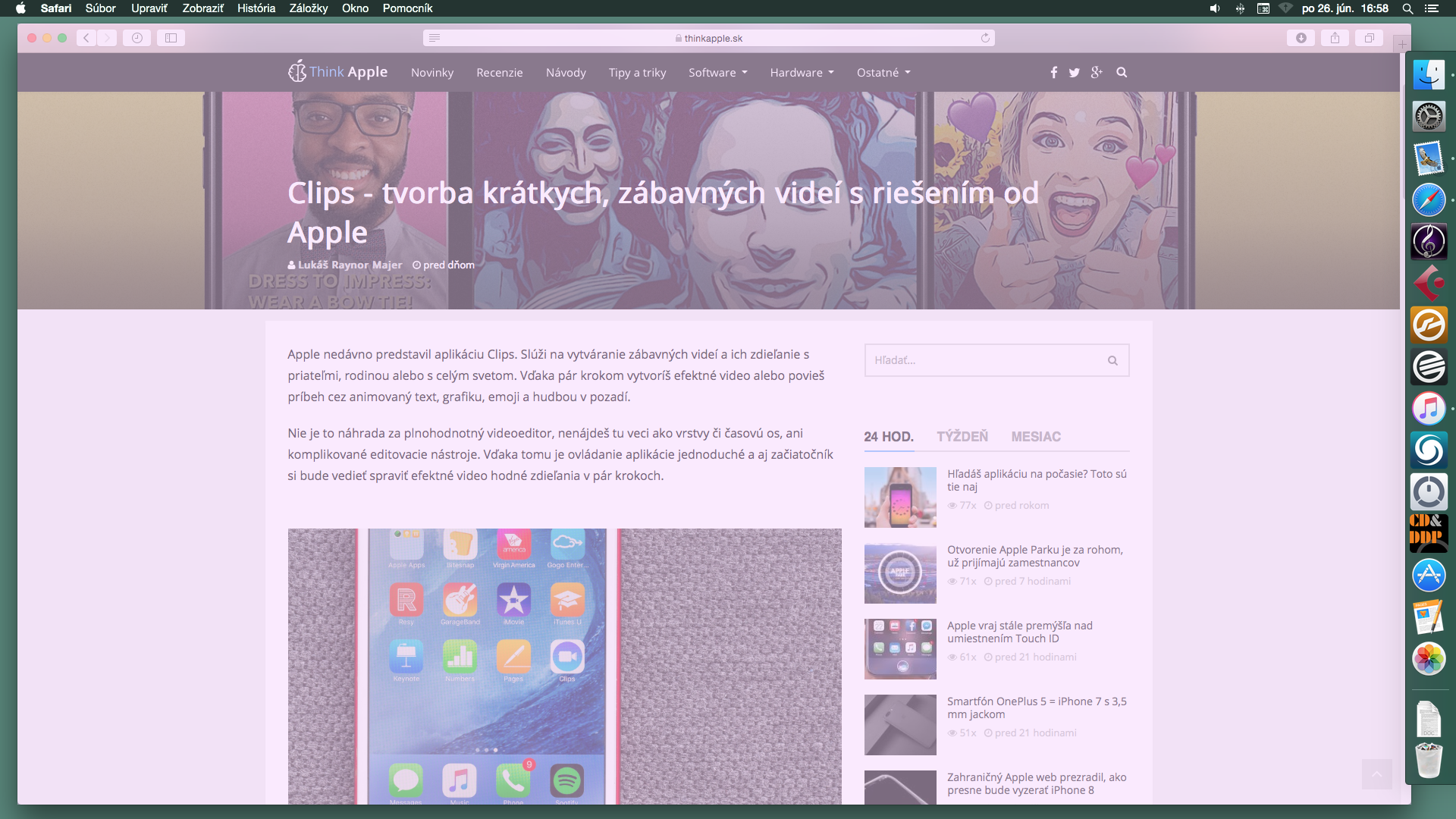Open article about weather app
This screenshot has width=1456, height=819.
point(1037,481)
